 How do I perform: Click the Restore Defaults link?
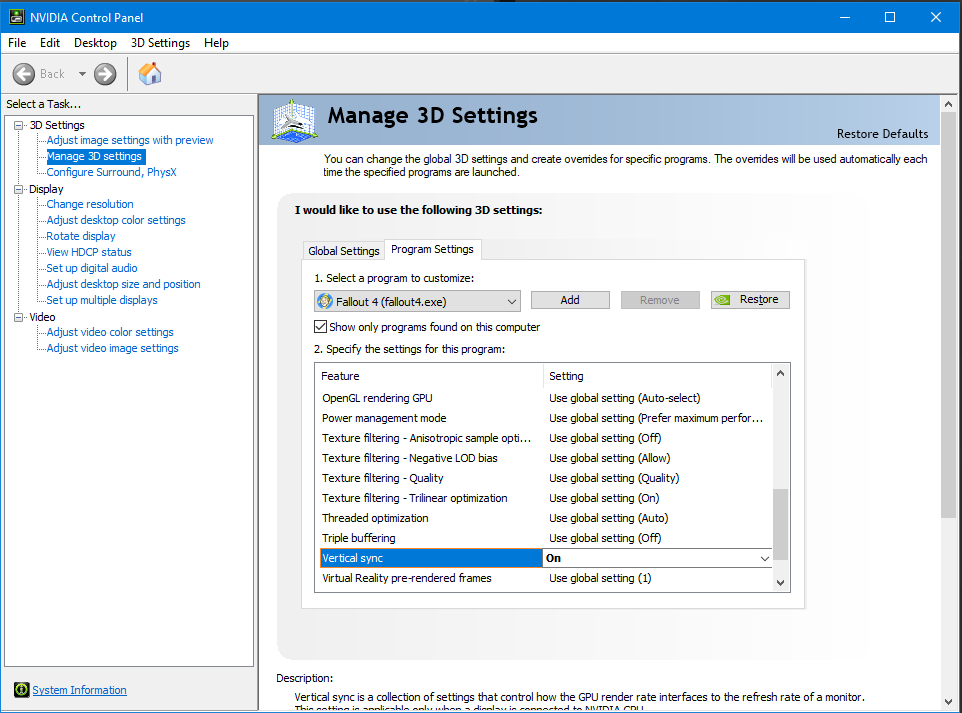click(x=882, y=134)
